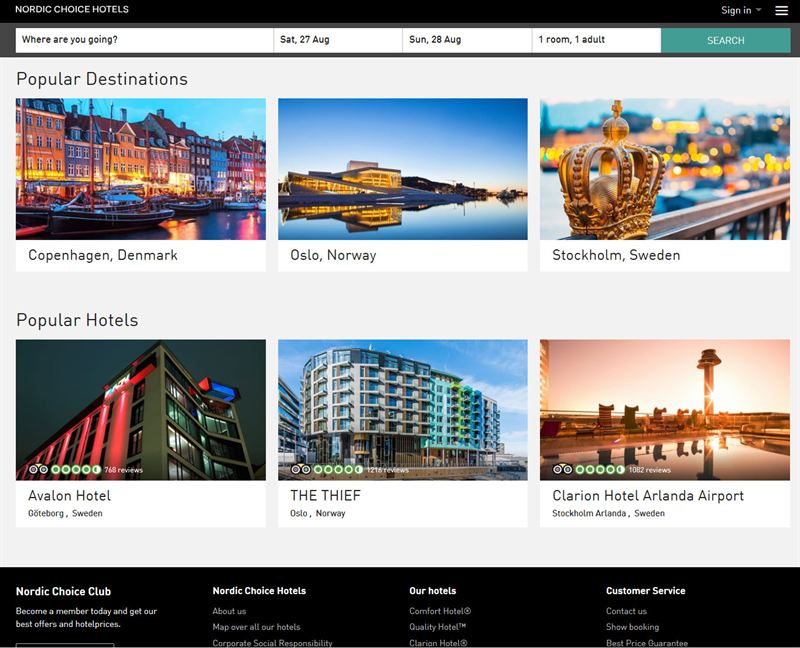800x648 pixels.
Task: Go to Comfort Hotel footer link
Action: point(440,611)
